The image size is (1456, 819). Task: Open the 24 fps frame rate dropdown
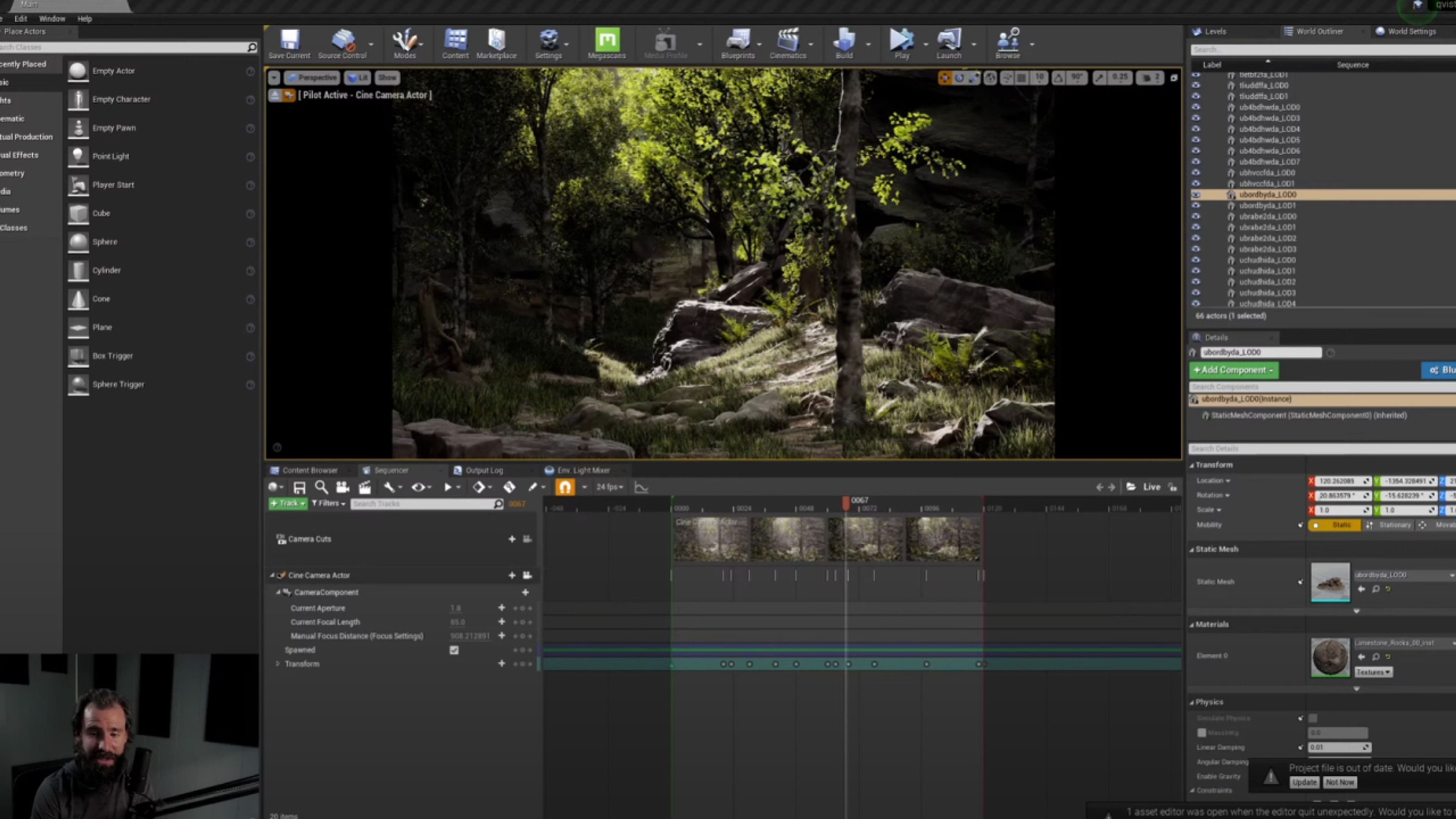610,486
